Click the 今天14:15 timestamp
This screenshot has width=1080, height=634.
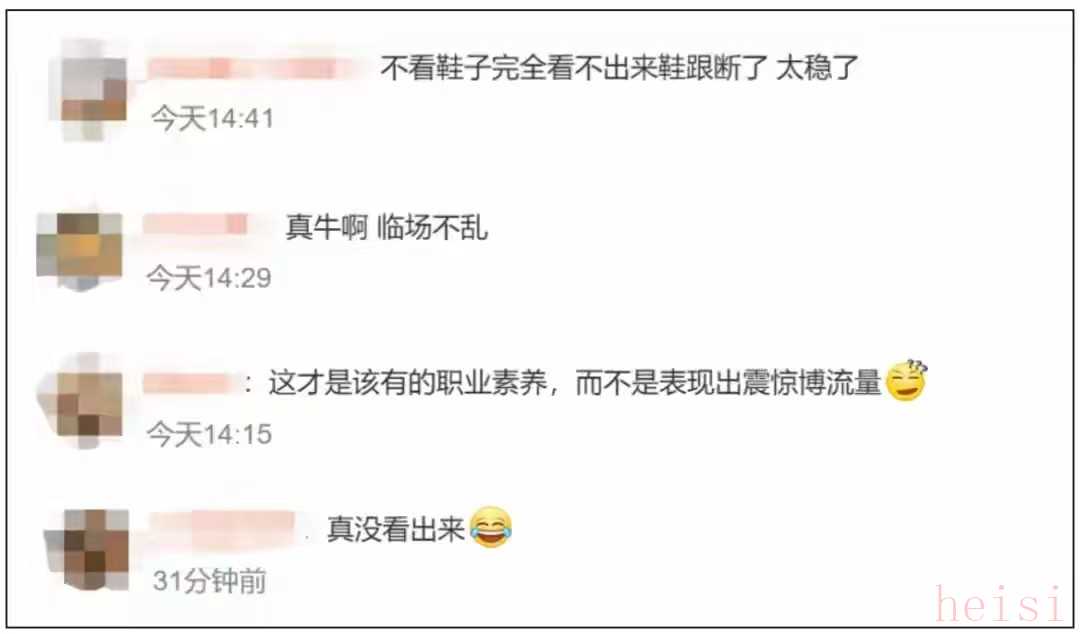[x=209, y=434]
